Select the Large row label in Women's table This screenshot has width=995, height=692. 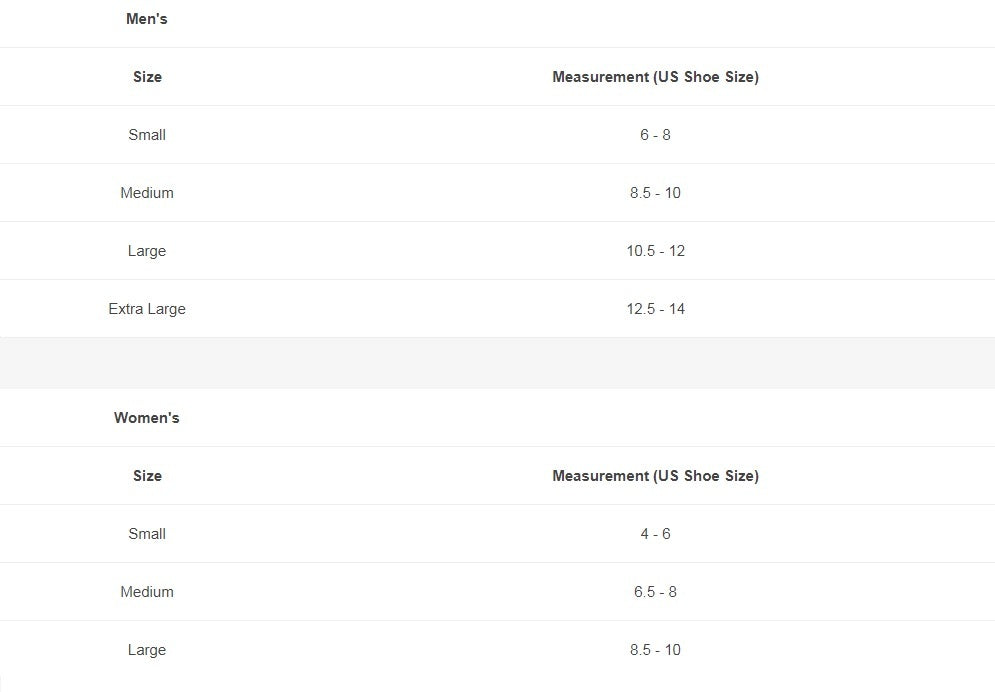(147, 650)
